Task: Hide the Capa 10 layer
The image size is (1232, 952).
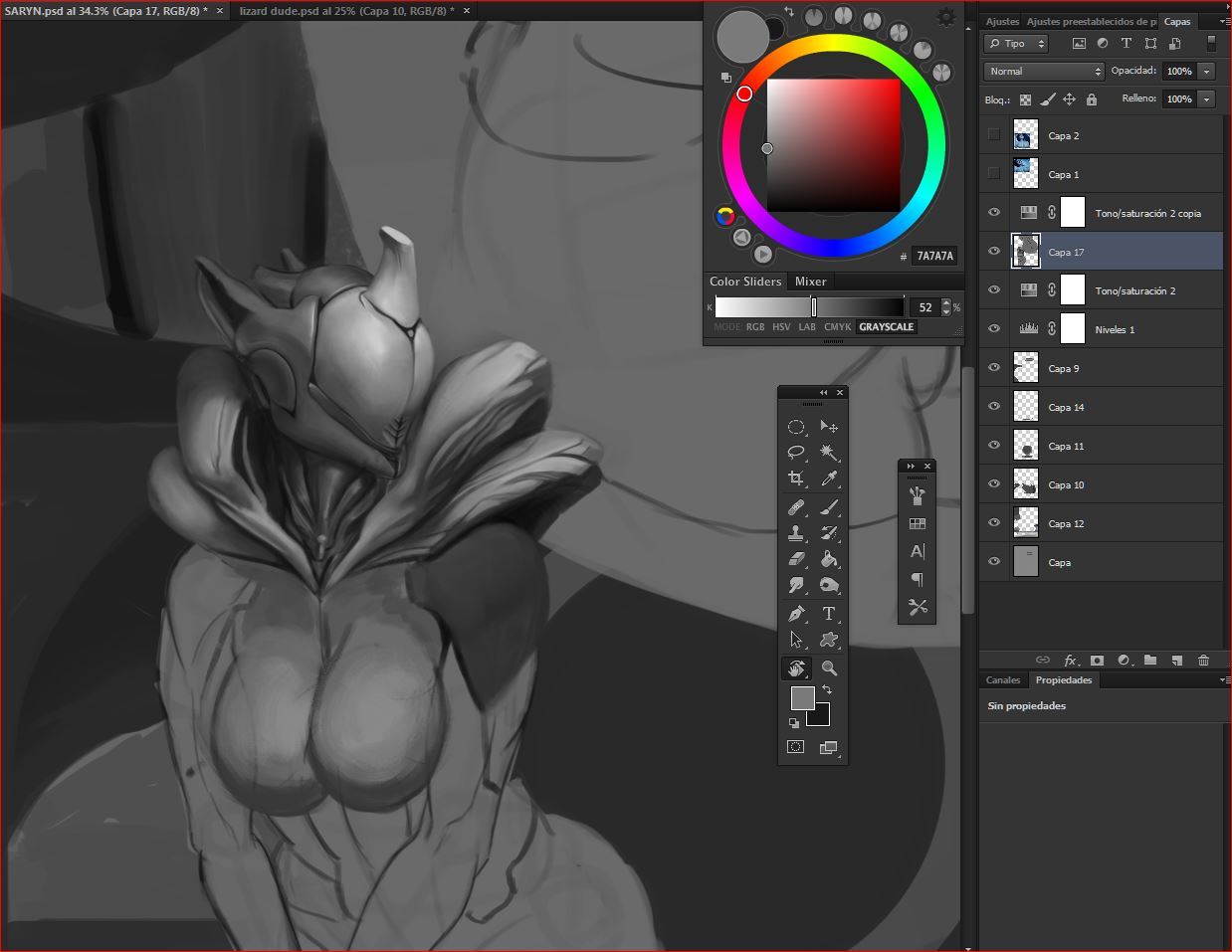Action: click(994, 483)
